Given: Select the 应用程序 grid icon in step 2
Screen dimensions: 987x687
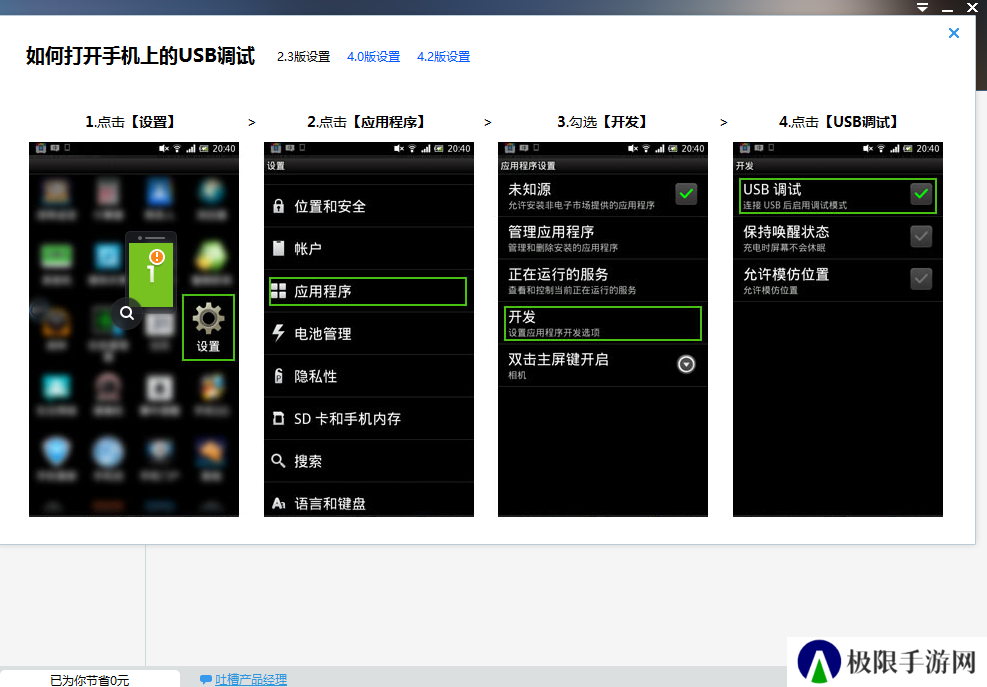Looking at the screenshot, I should tap(278, 291).
